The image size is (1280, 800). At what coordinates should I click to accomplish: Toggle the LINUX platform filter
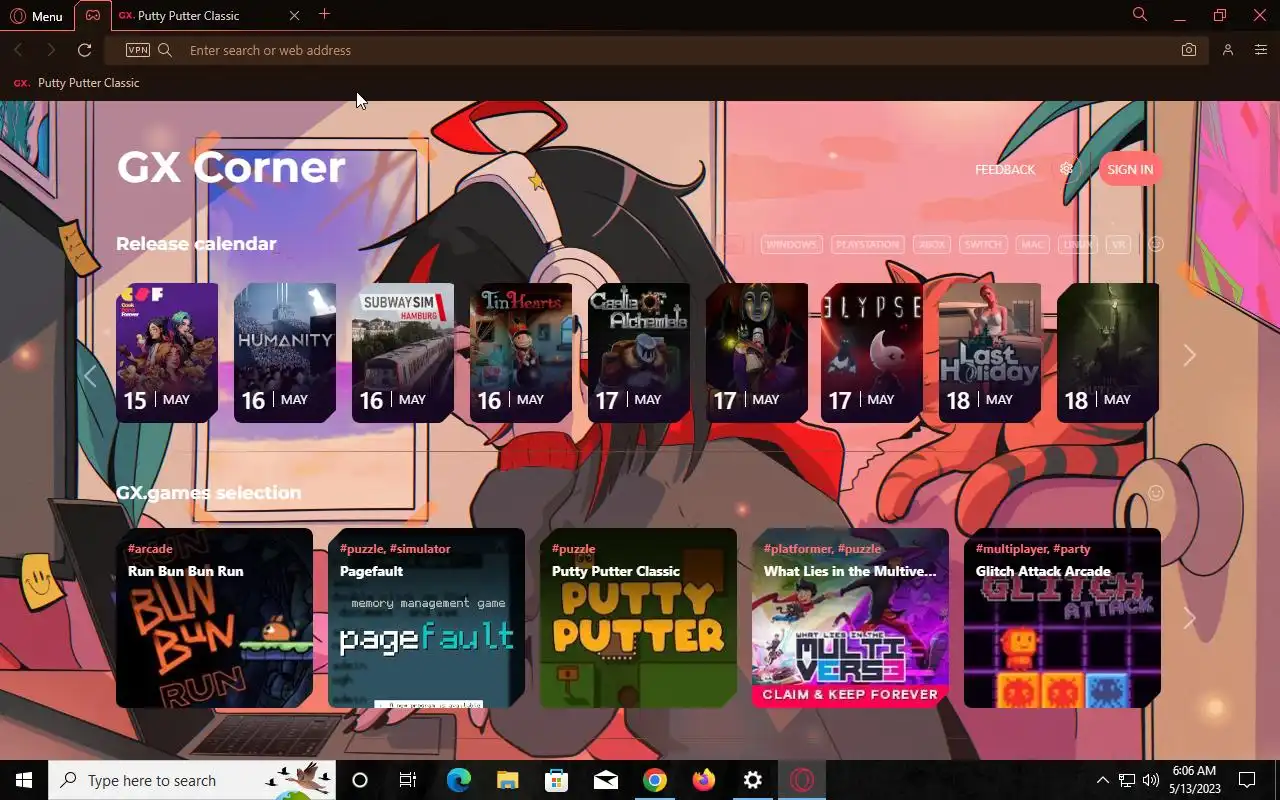pyautogui.click(x=1077, y=244)
